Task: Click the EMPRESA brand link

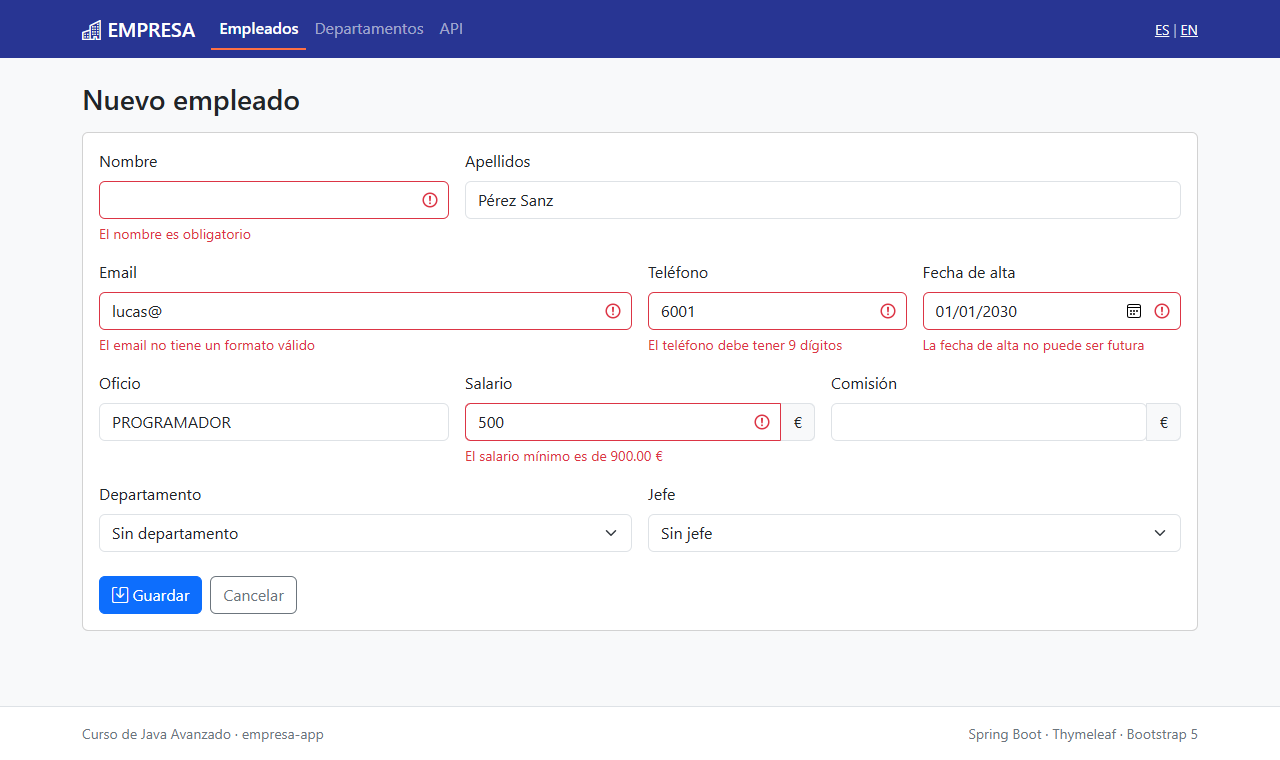Action: (x=139, y=30)
